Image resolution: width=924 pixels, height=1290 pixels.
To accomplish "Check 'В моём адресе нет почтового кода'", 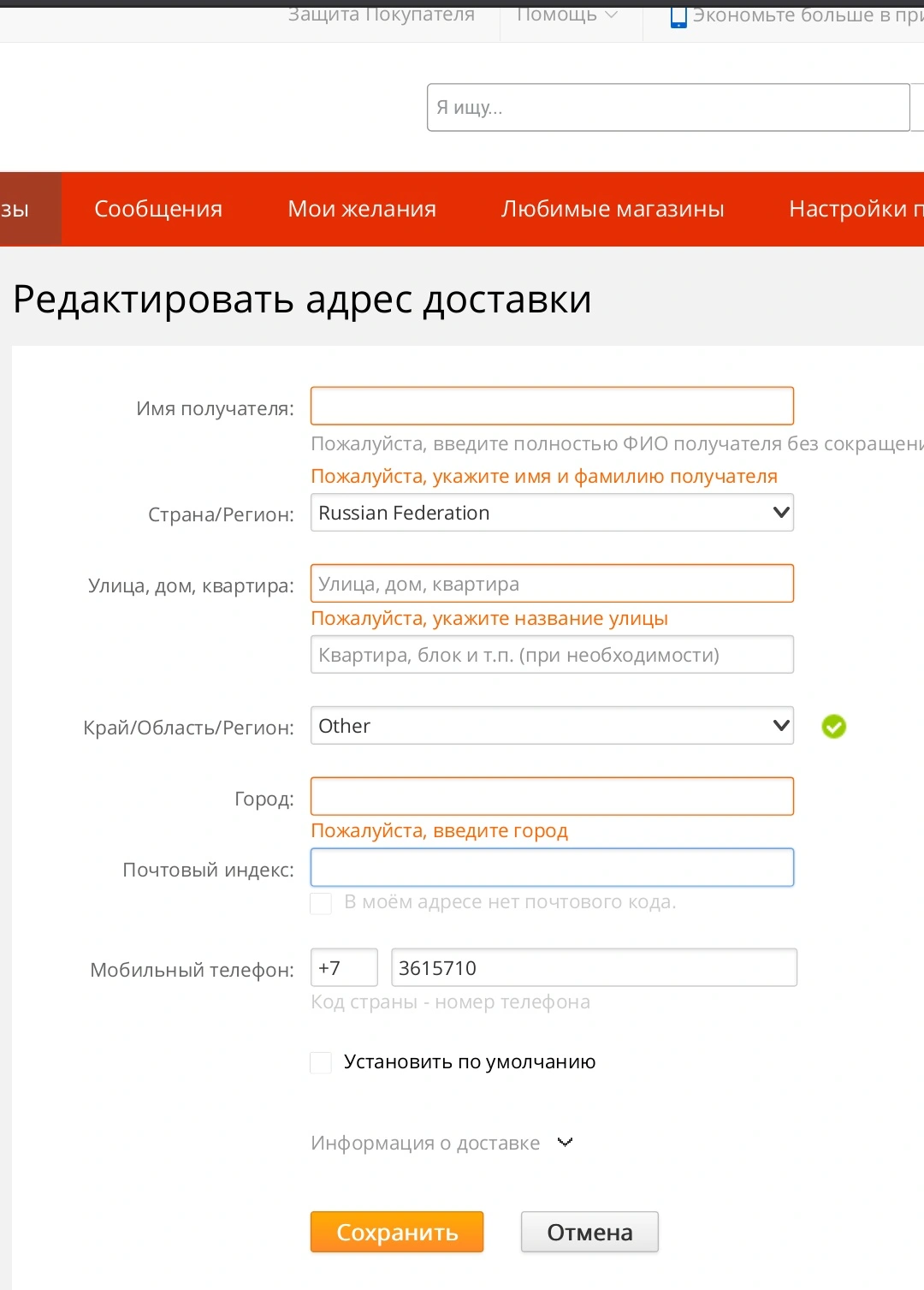I will pyautogui.click(x=321, y=903).
